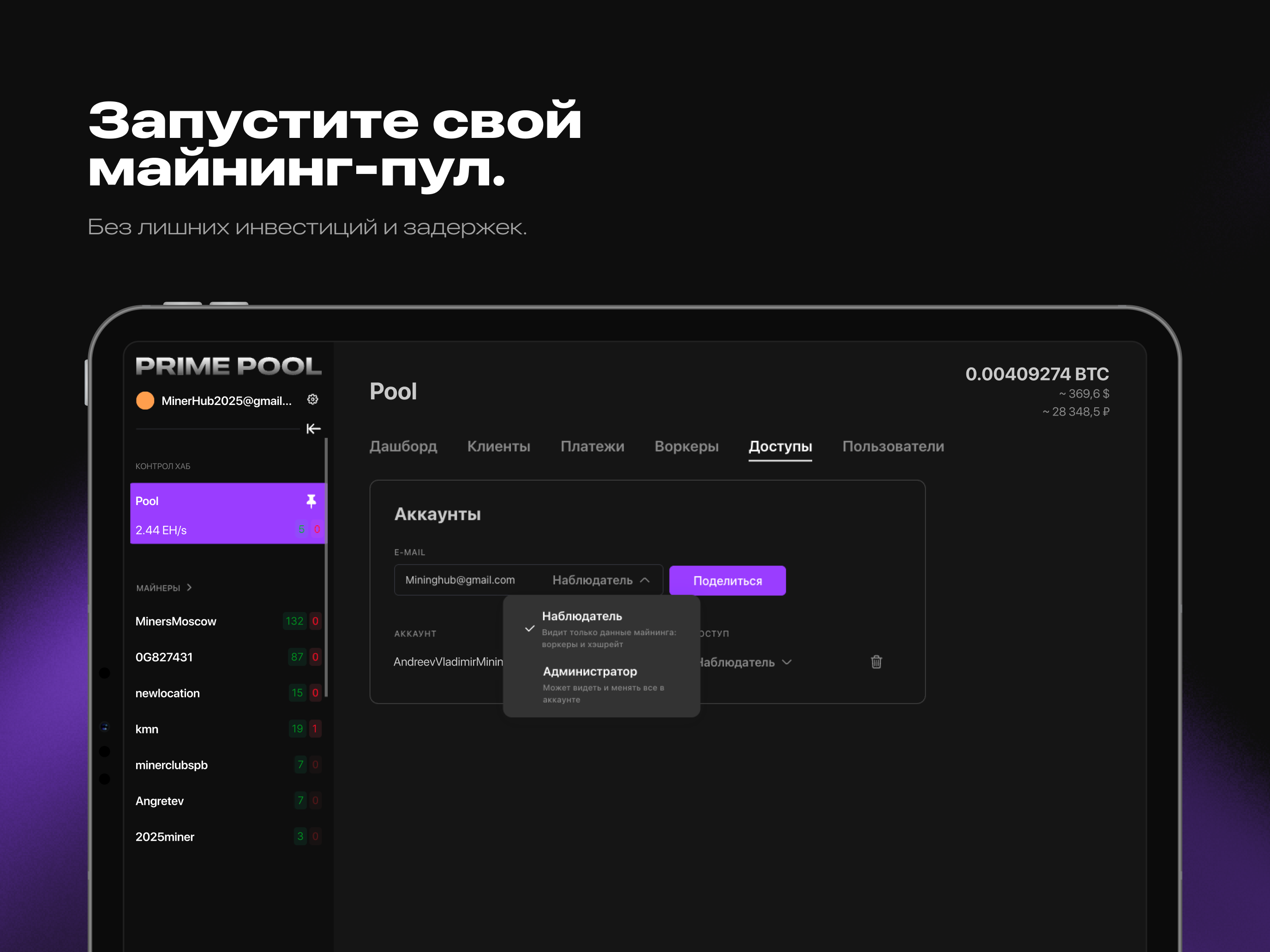Switch to the Платежи tab

pos(592,446)
